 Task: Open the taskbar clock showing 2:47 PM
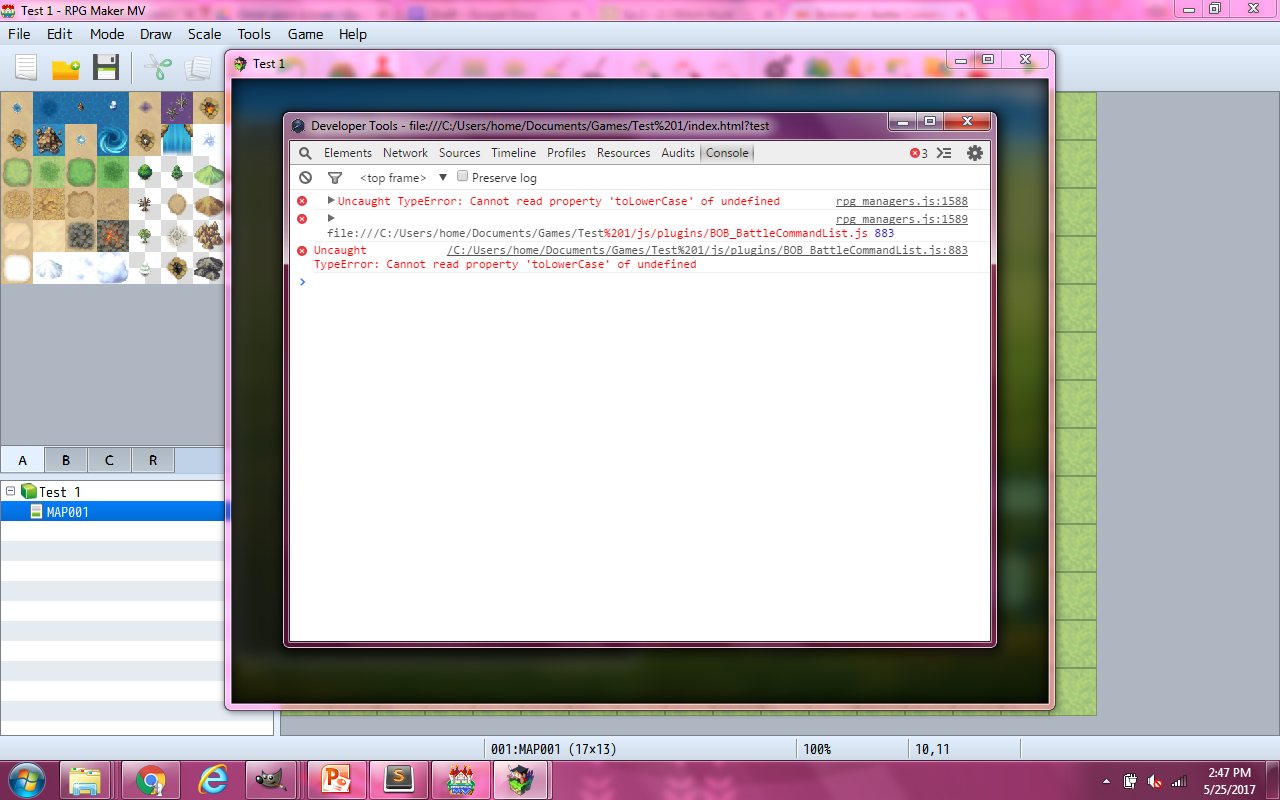point(1228,780)
